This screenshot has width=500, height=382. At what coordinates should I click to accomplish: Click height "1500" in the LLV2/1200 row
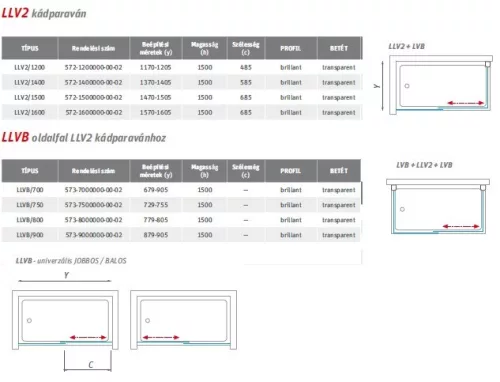click(205, 67)
